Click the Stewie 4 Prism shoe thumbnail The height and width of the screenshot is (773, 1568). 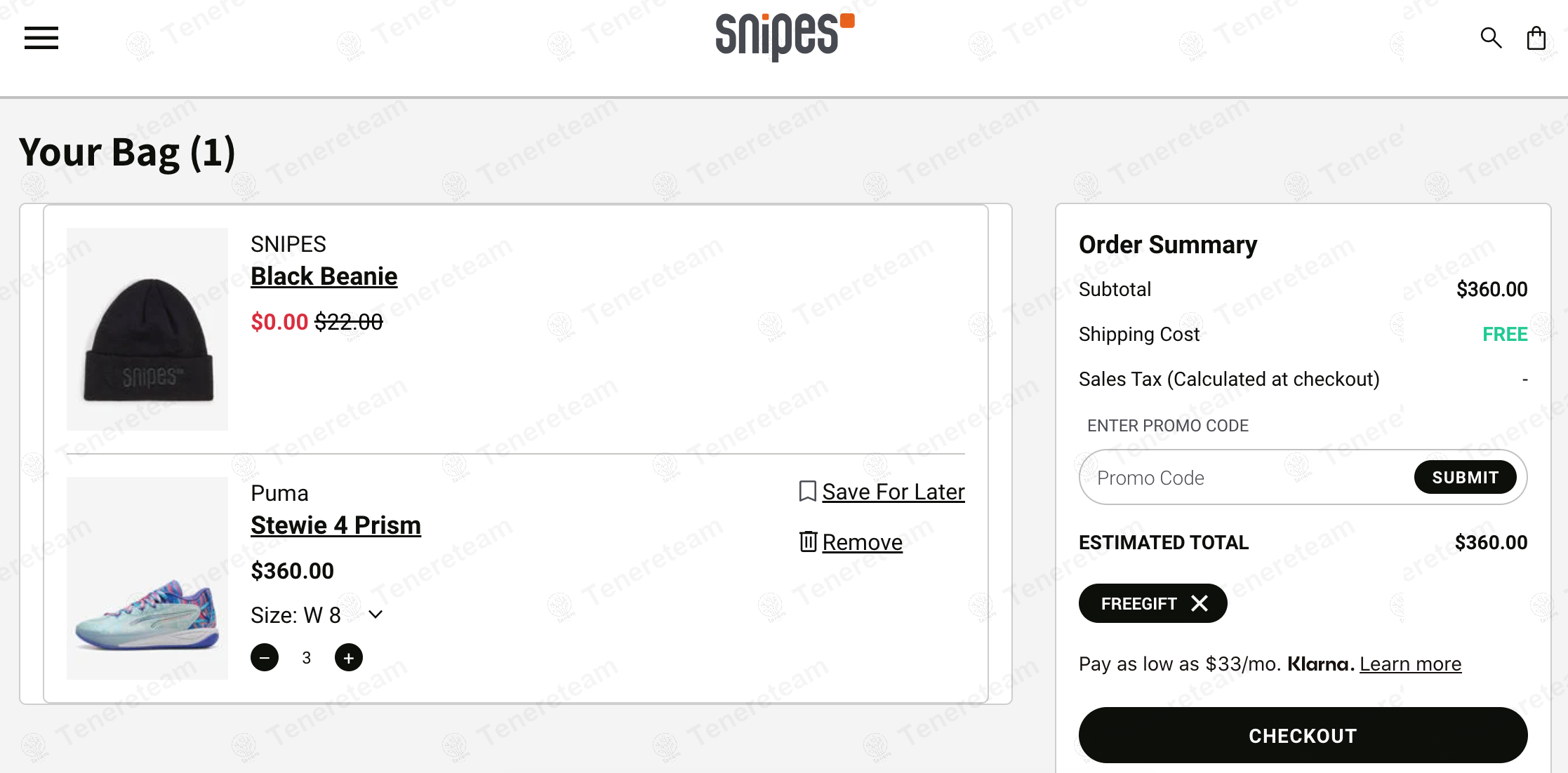click(x=147, y=578)
